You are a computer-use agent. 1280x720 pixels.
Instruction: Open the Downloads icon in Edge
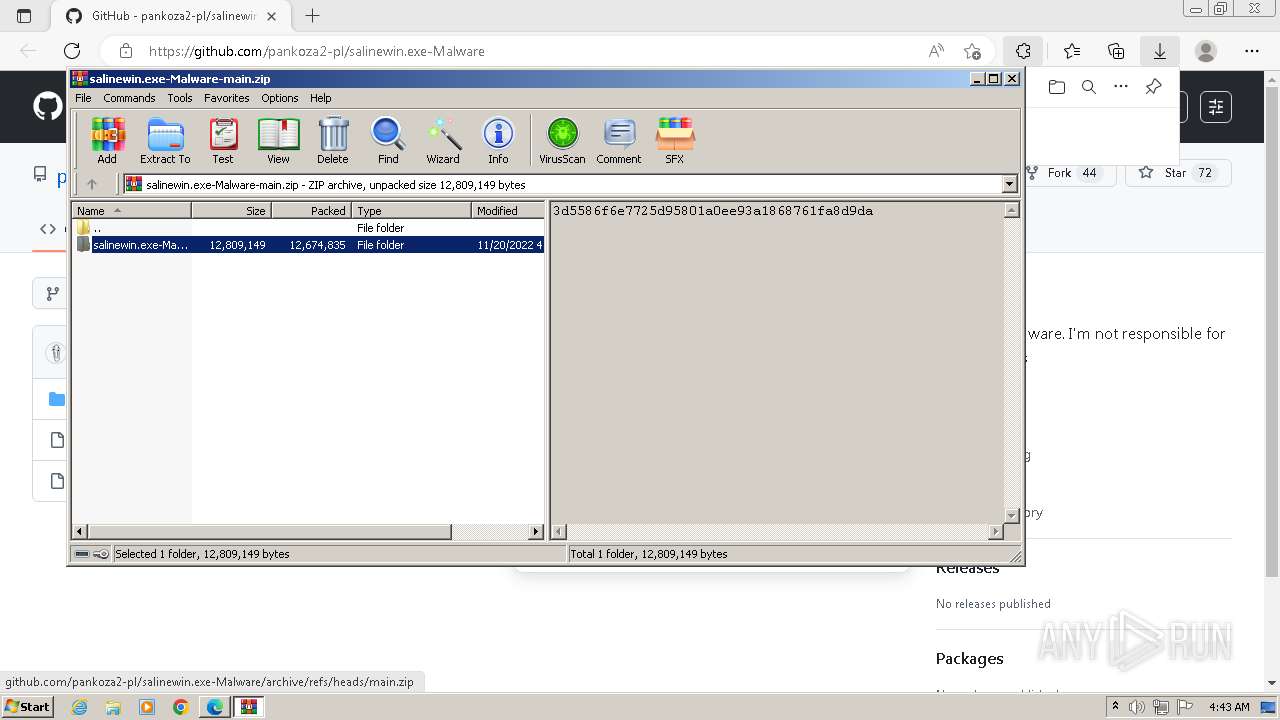[x=1160, y=51]
